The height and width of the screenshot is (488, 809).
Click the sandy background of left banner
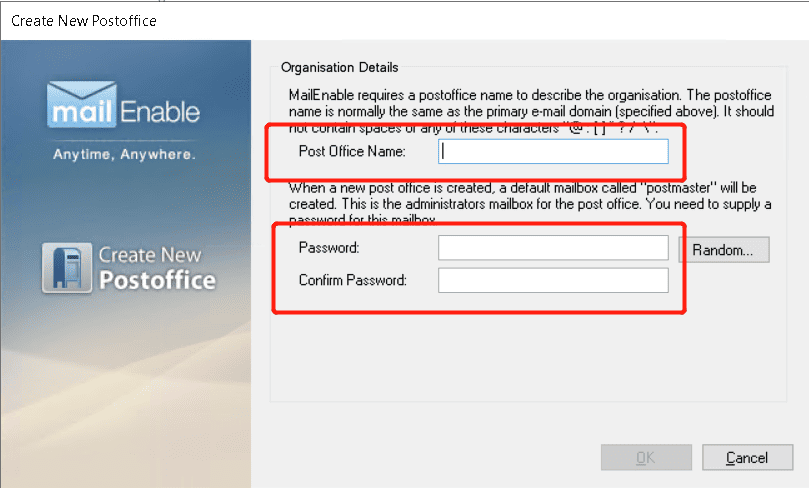(125, 400)
